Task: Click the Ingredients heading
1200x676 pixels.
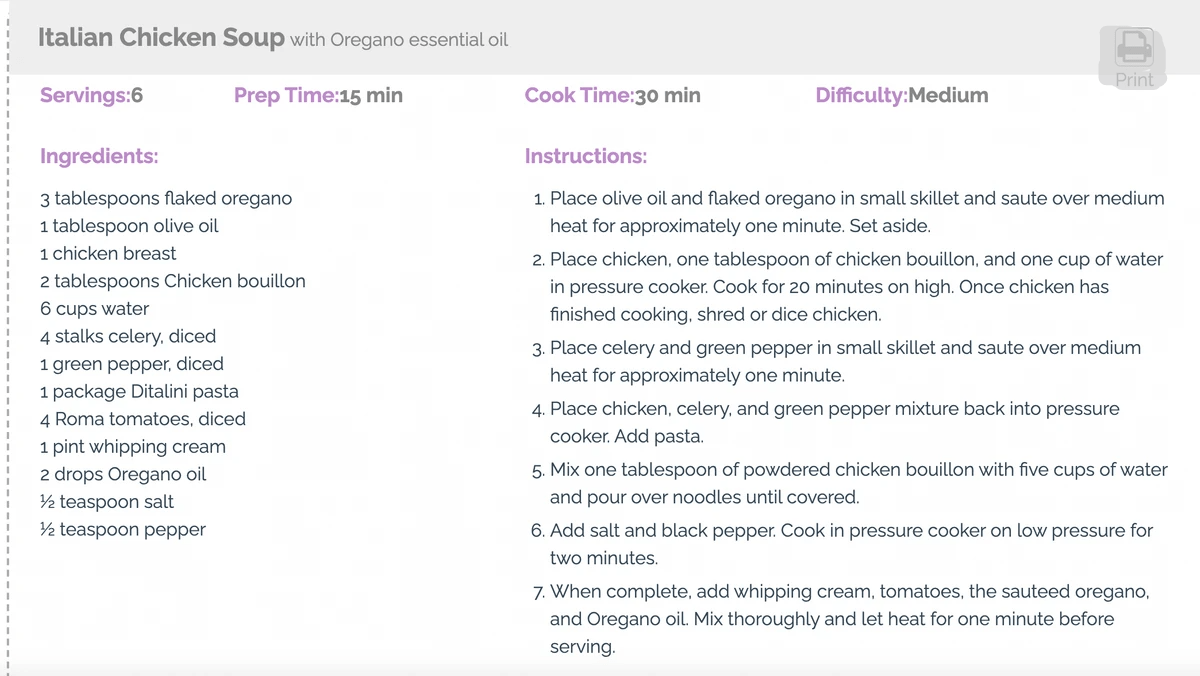Action: coord(99,157)
